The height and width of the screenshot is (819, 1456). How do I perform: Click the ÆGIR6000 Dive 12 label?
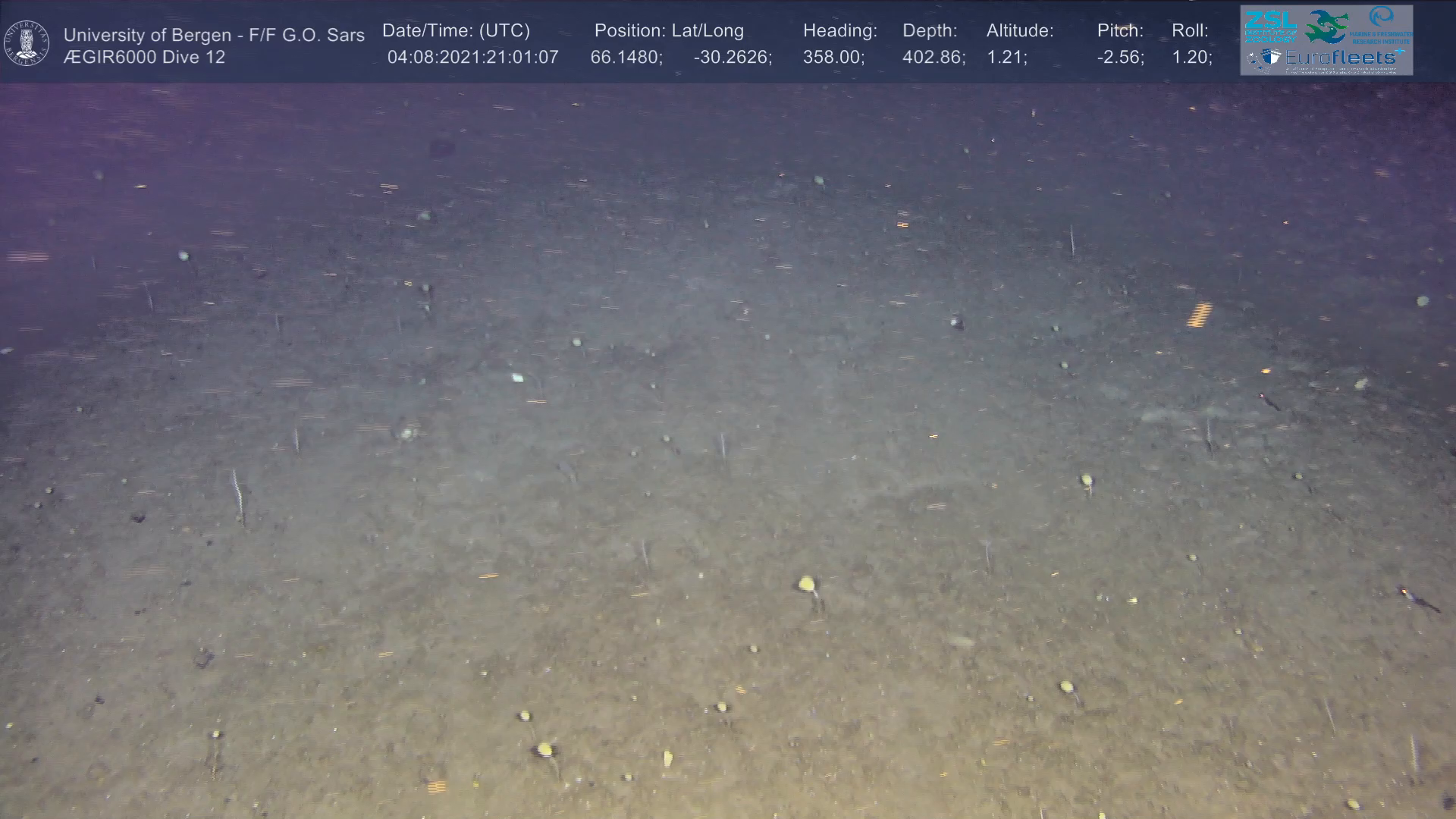(x=144, y=58)
